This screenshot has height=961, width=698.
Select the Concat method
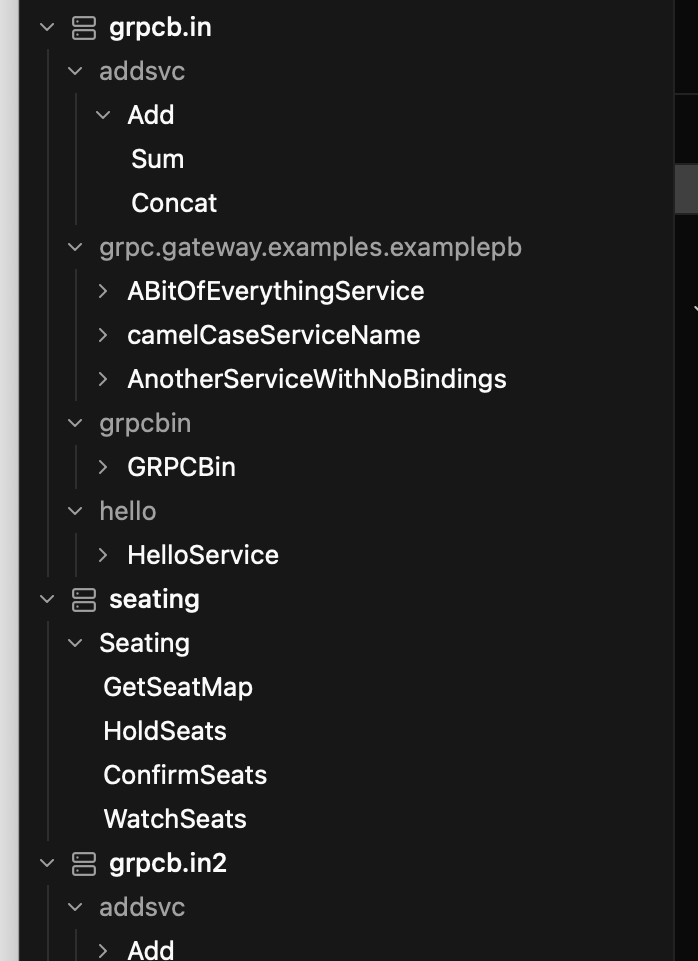[174, 203]
